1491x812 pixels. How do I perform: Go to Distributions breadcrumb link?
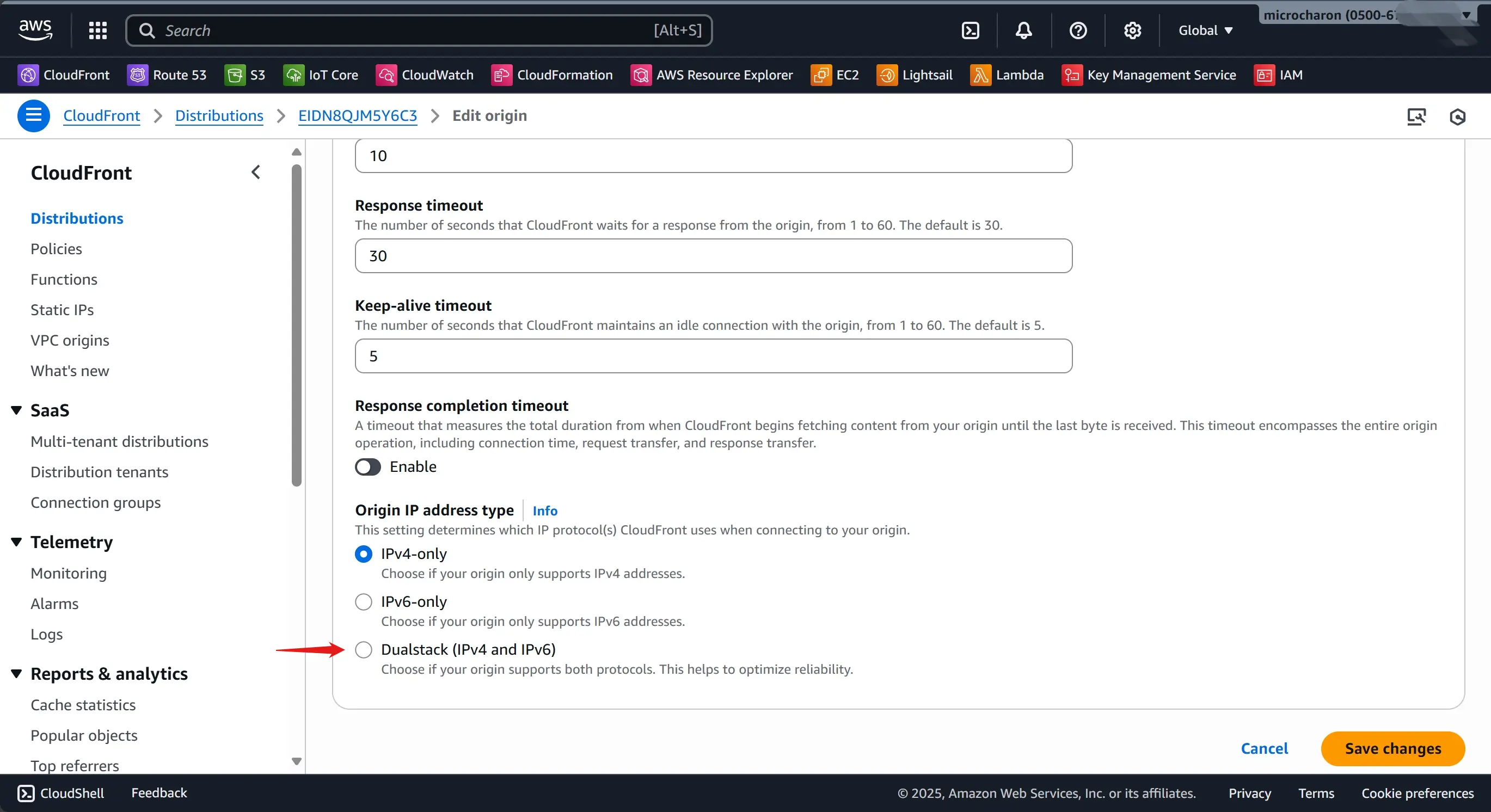[x=219, y=116]
